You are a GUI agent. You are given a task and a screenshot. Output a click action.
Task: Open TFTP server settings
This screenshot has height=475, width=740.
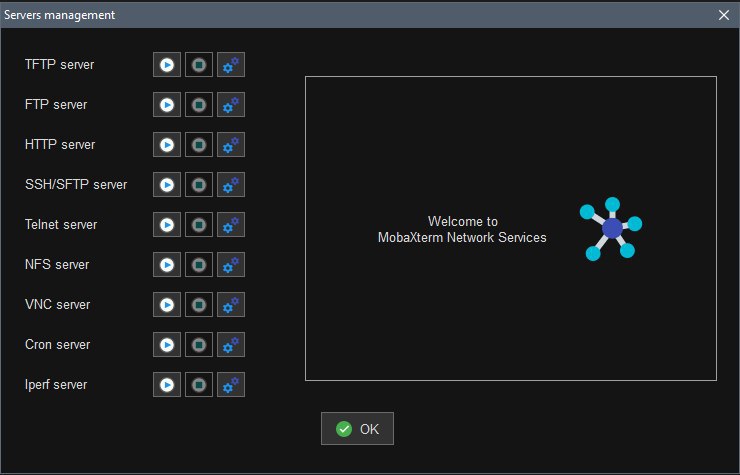[231, 65]
